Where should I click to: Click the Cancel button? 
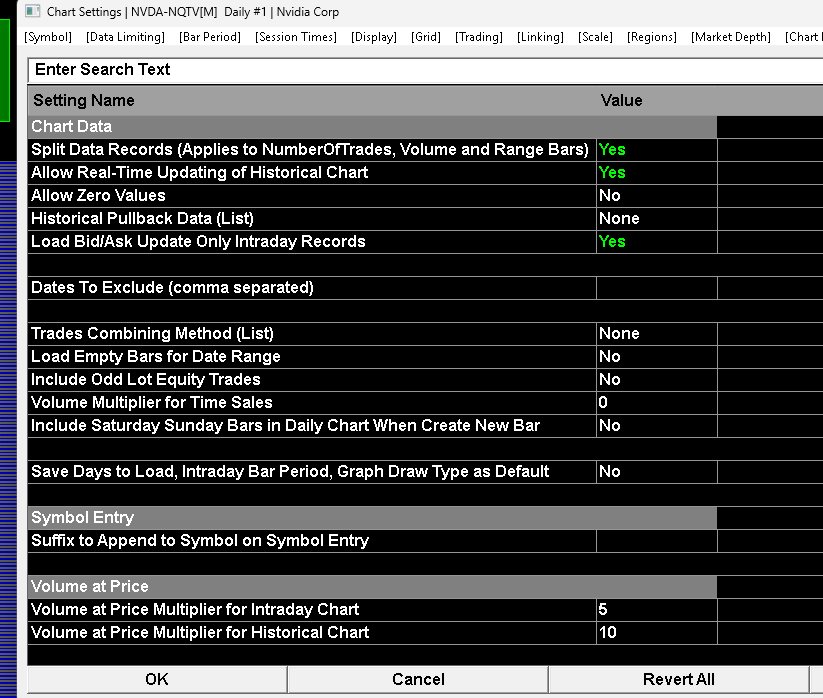(x=418, y=679)
